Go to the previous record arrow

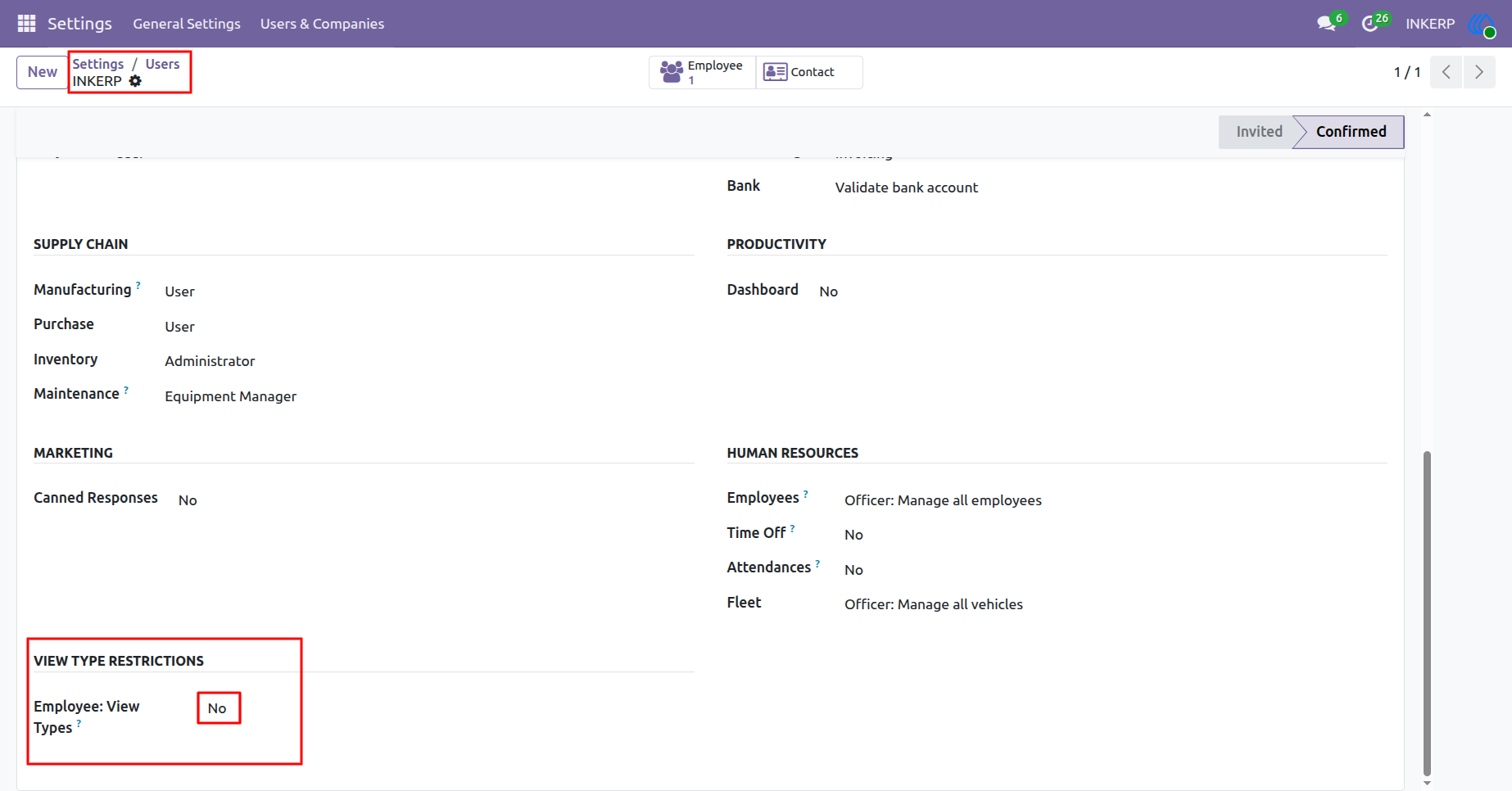point(1446,72)
